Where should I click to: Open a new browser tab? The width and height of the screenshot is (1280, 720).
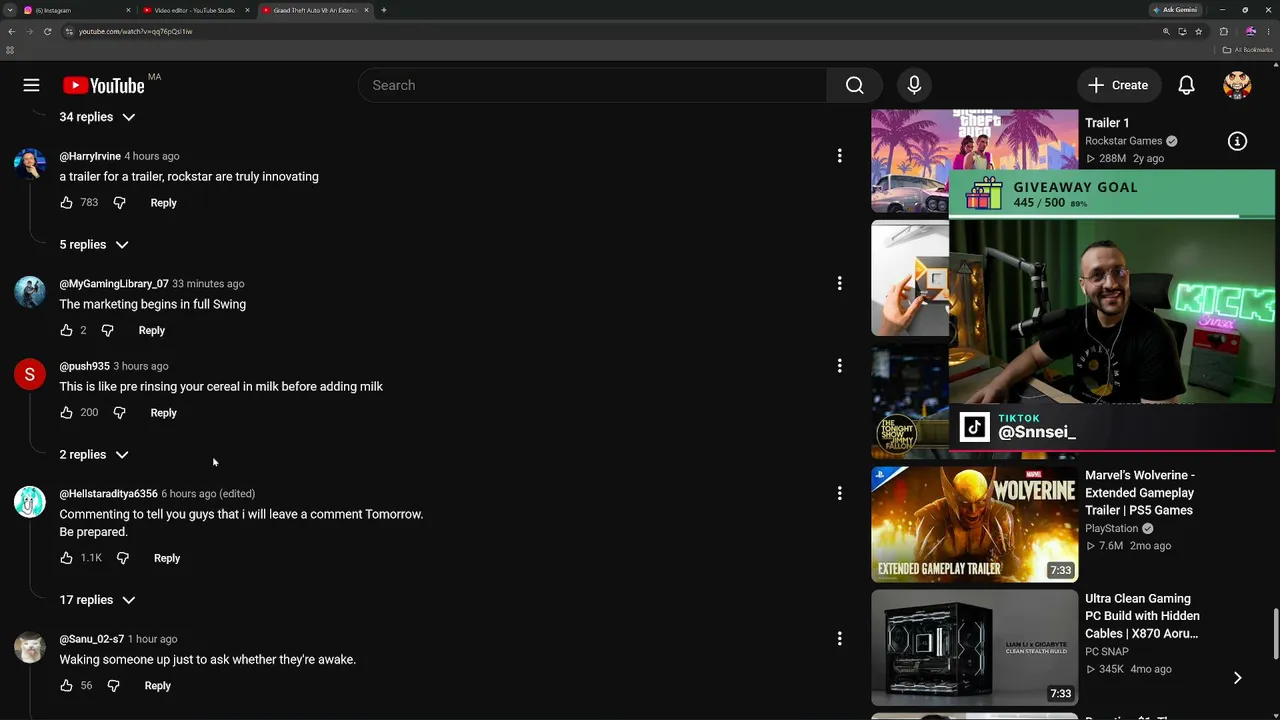coord(384,10)
